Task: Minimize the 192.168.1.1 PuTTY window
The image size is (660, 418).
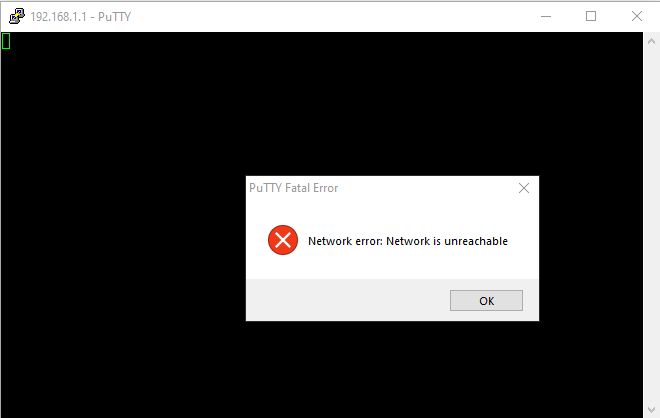Action: coord(546,16)
